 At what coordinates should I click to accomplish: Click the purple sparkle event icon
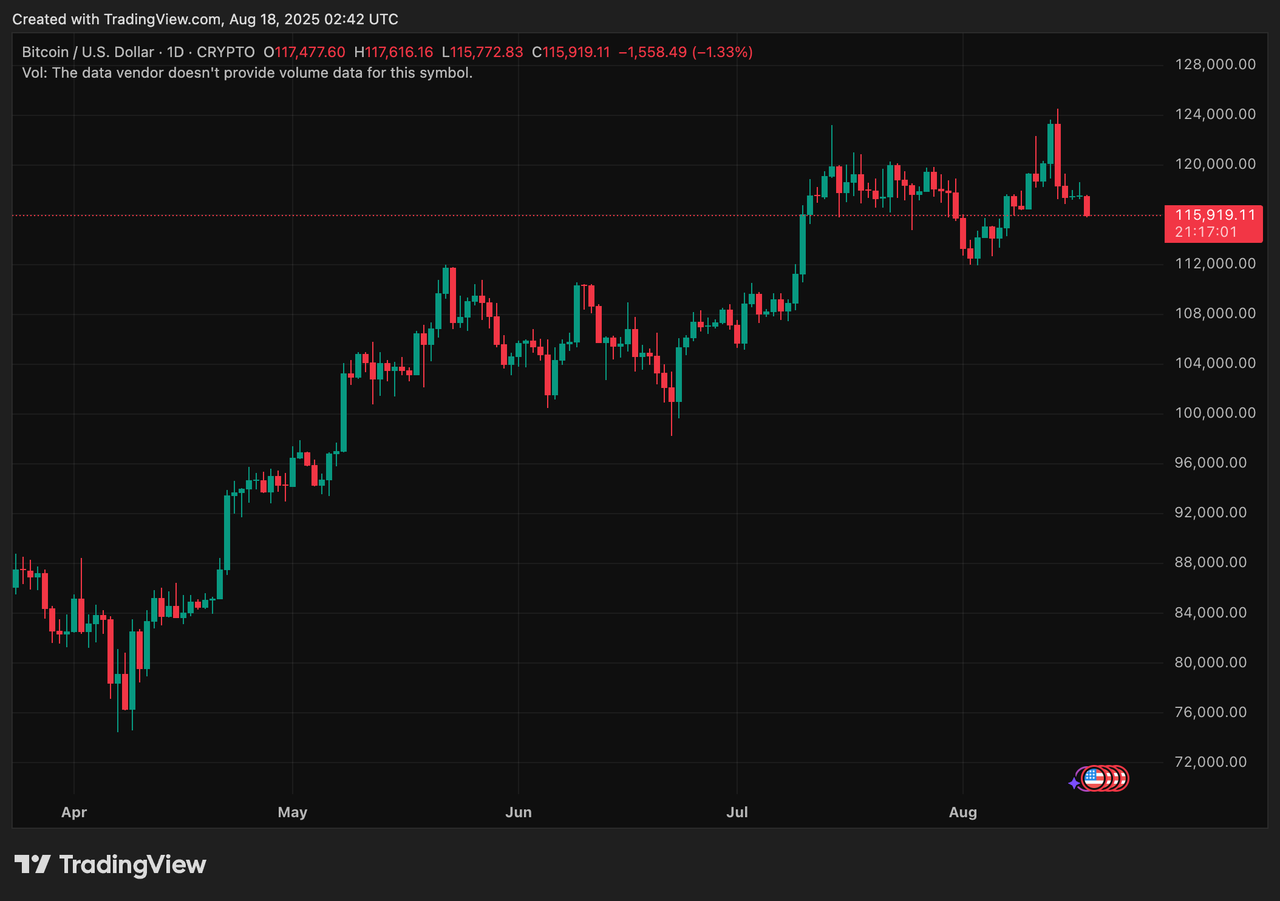tap(1075, 783)
